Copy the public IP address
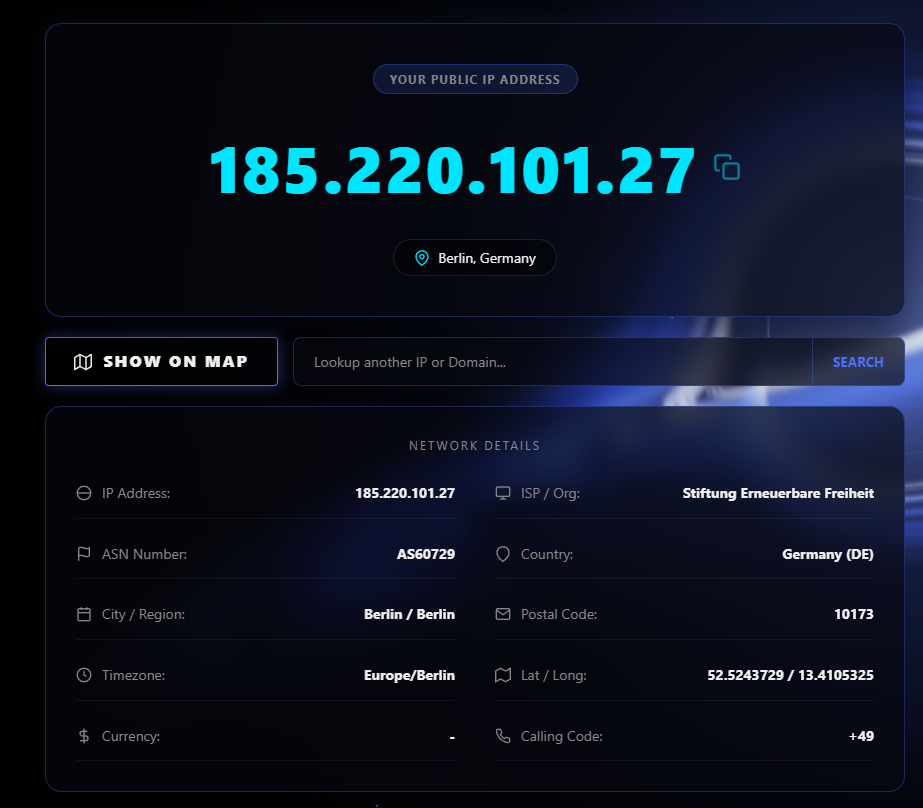923x808 pixels. click(727, 167)
